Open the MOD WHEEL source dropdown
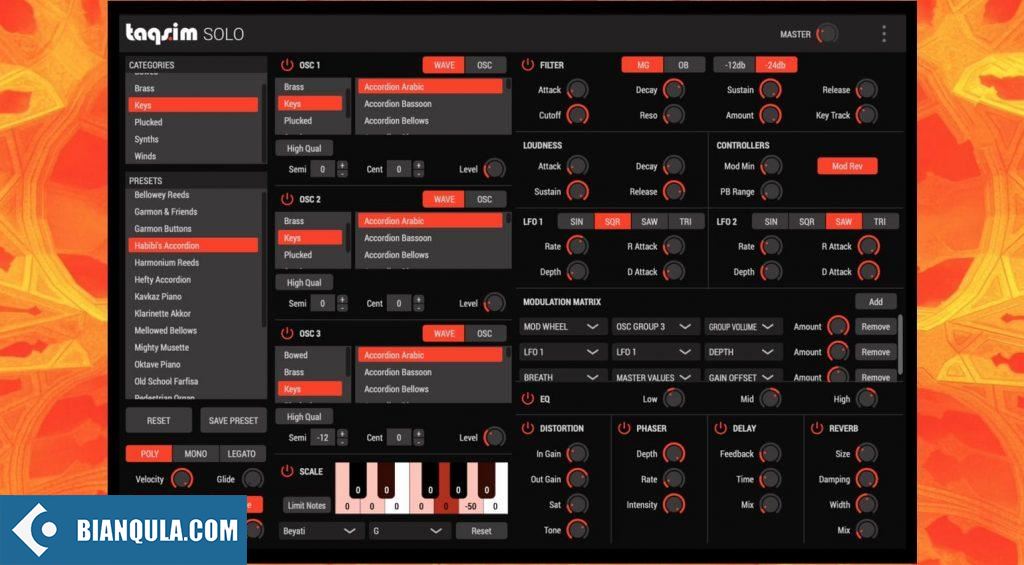Image resolution: width=1024 pixels, height=565 pixels. [x=561, y=327]
